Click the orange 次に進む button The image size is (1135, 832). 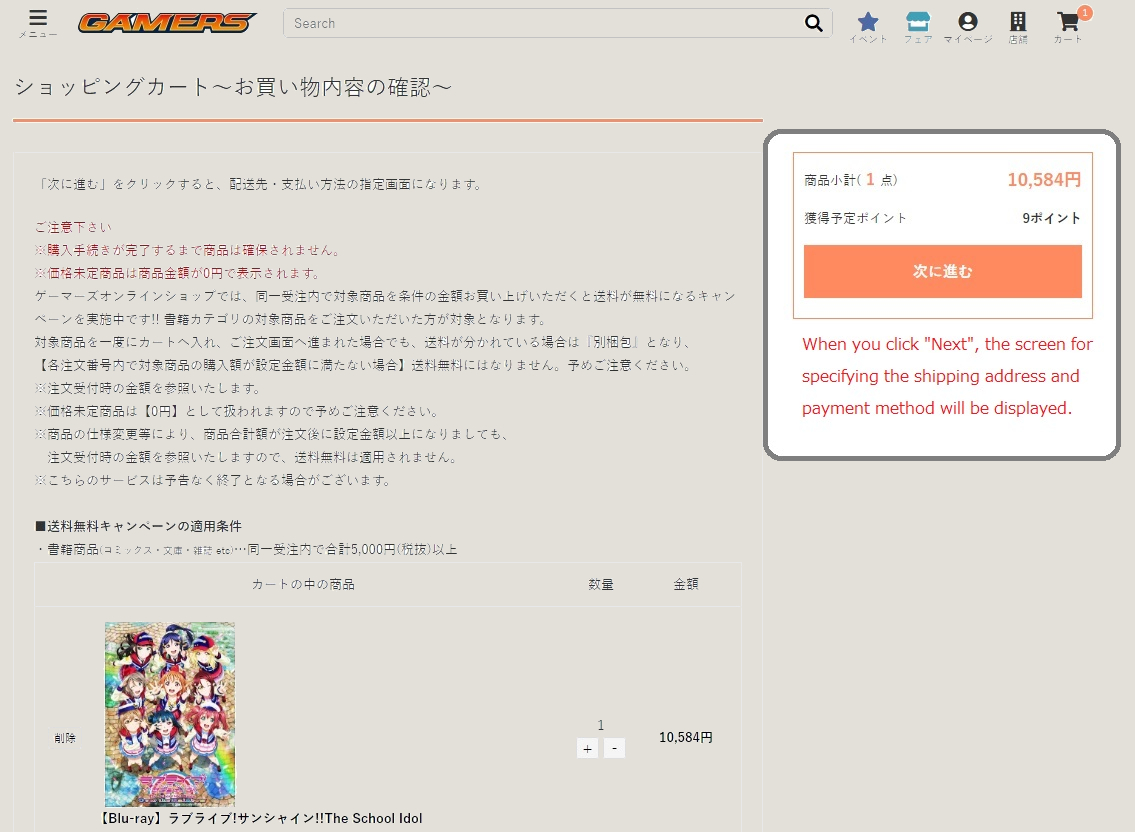(x=942, y=272)
